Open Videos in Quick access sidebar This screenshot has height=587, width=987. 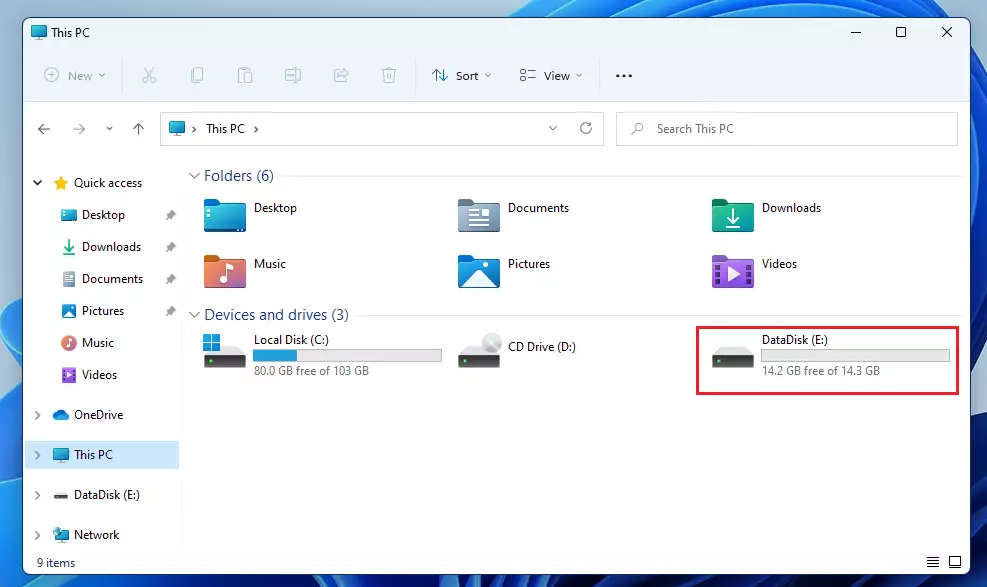[x=99, y=375]
